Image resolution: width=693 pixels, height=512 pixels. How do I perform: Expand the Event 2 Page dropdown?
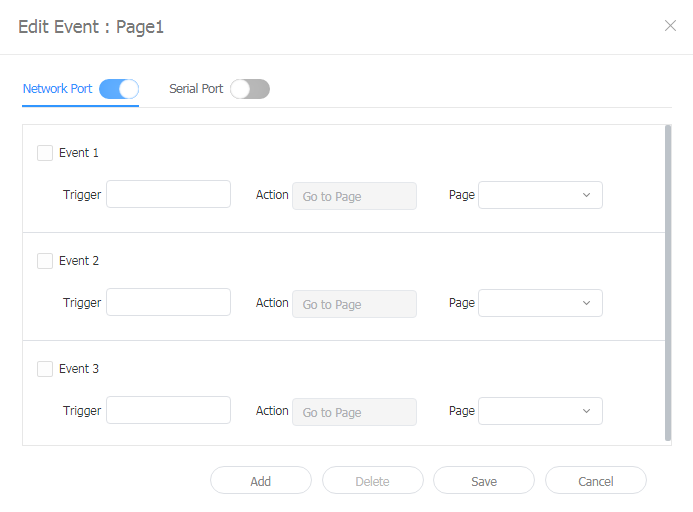540,303
